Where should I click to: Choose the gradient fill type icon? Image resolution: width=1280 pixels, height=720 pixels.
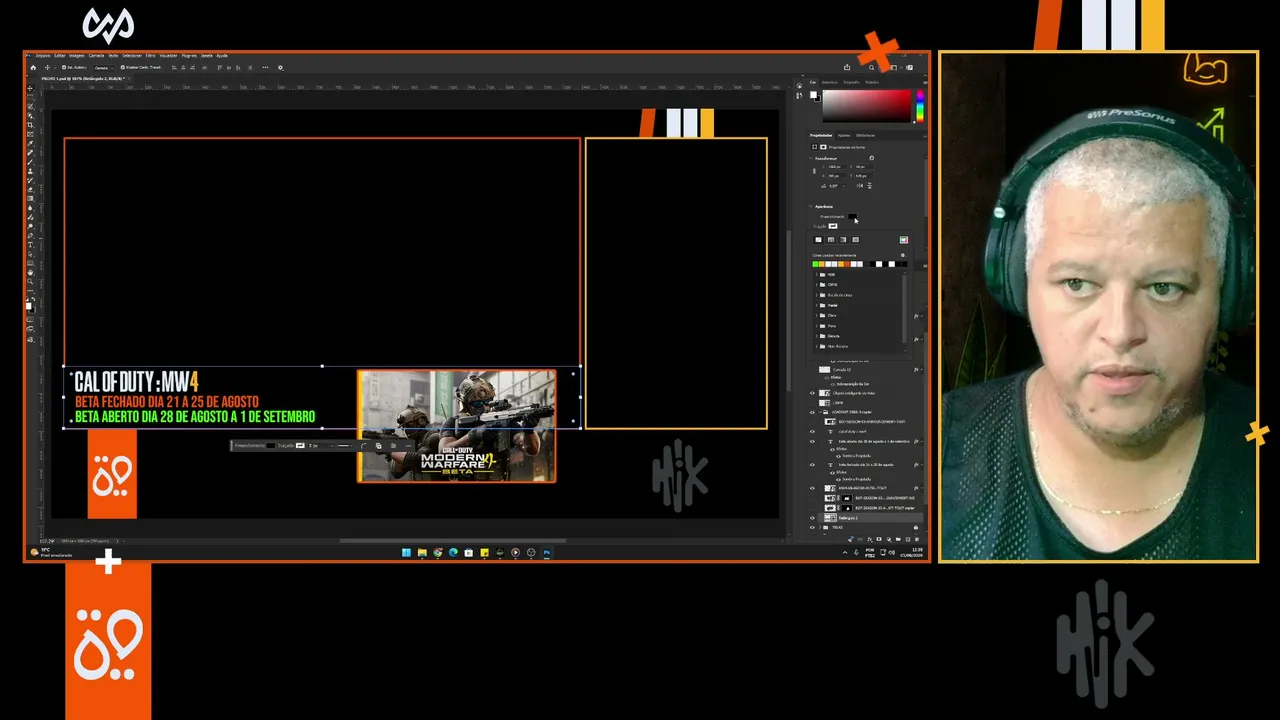pos(842,240)
